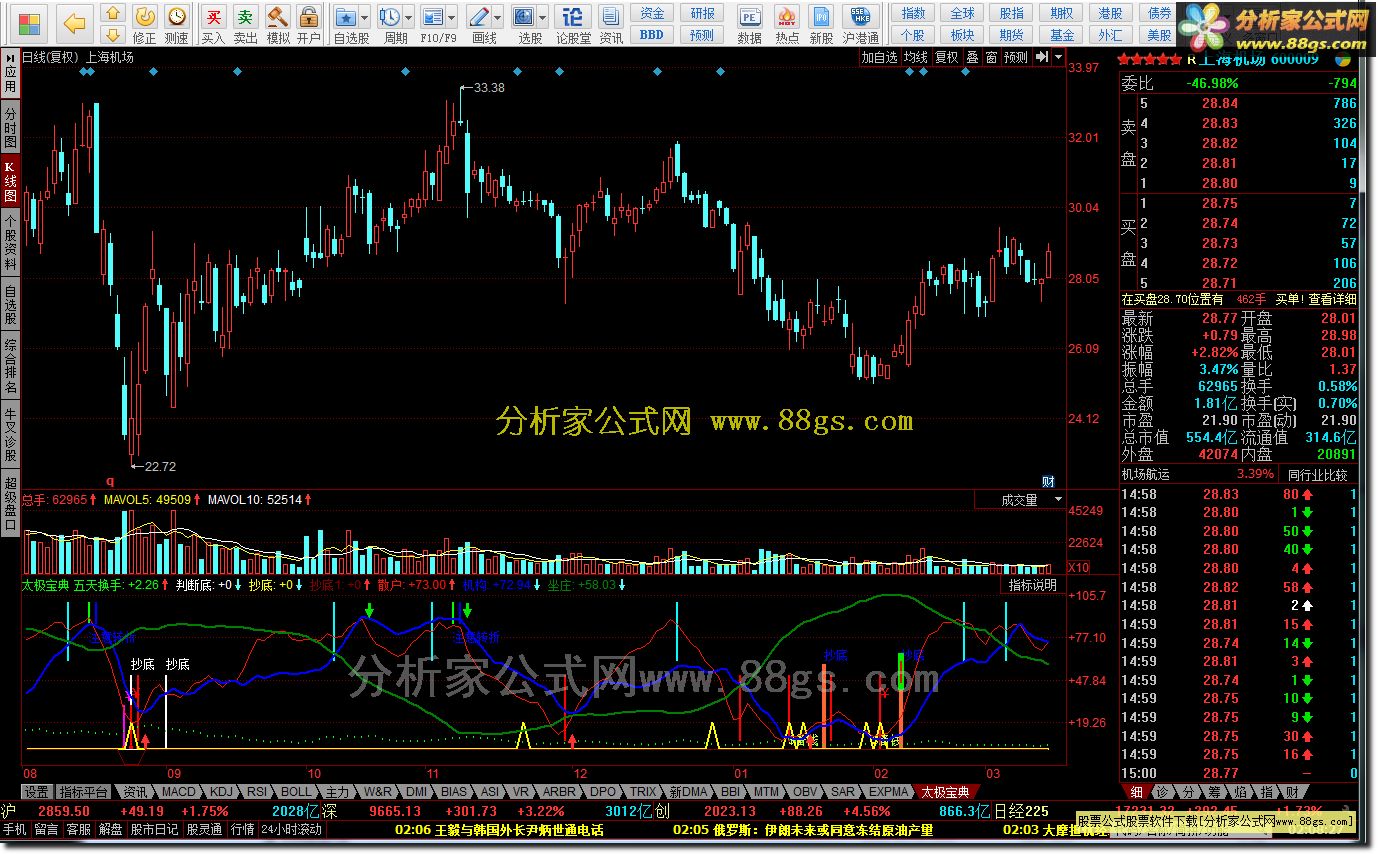Toggle the chart 预测 forecast option

(1016, 57)
